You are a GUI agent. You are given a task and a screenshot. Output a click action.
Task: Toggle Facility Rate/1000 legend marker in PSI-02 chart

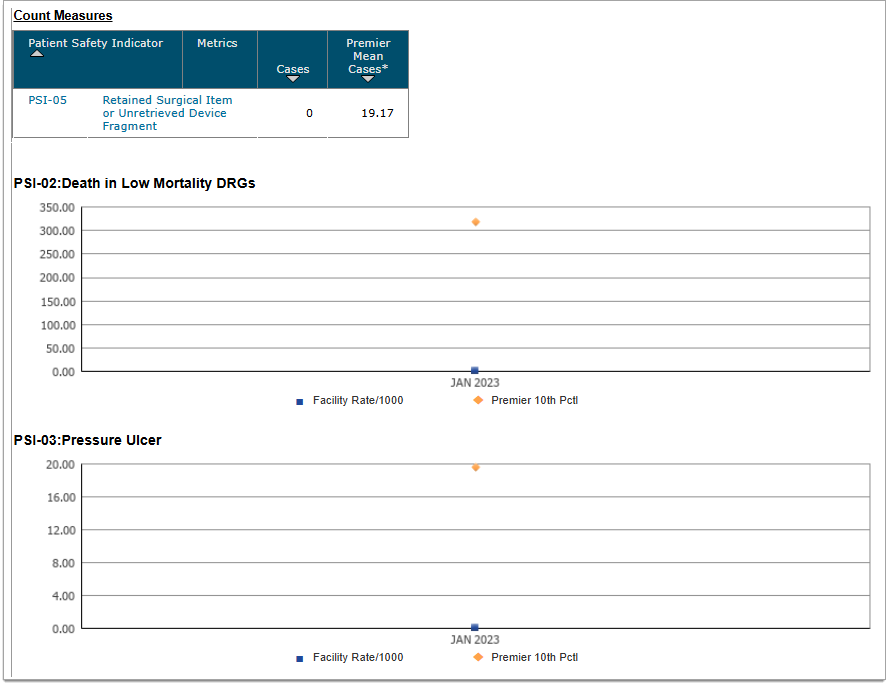(x=299, y=401)
